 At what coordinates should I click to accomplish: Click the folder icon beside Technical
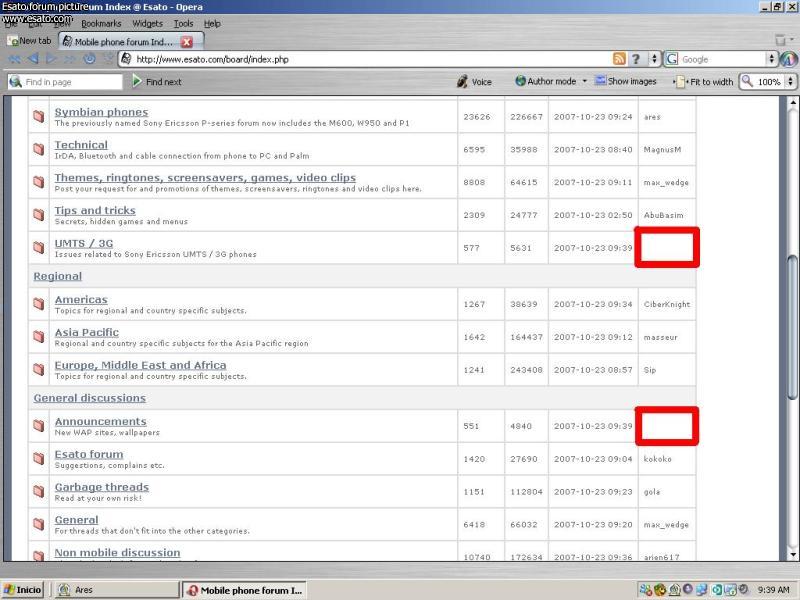(39, 149)
